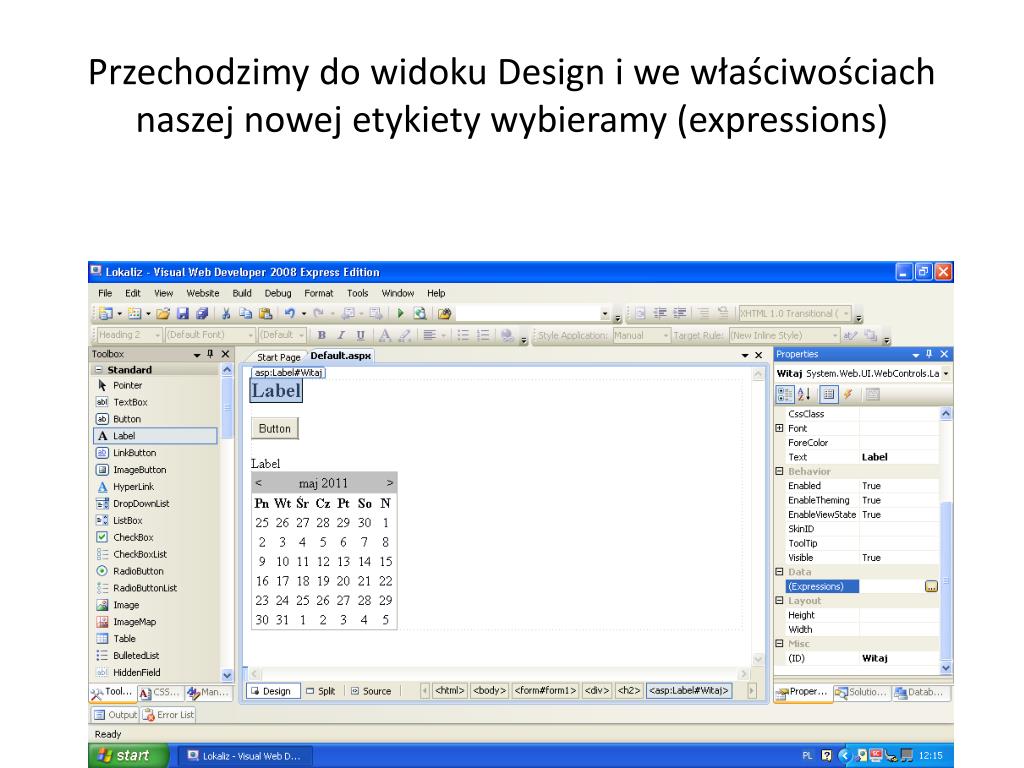Image resolution: width=1024 pixels, height=768 pixels.
Task: Open the Format menu
Action: (x=319, y=293)
